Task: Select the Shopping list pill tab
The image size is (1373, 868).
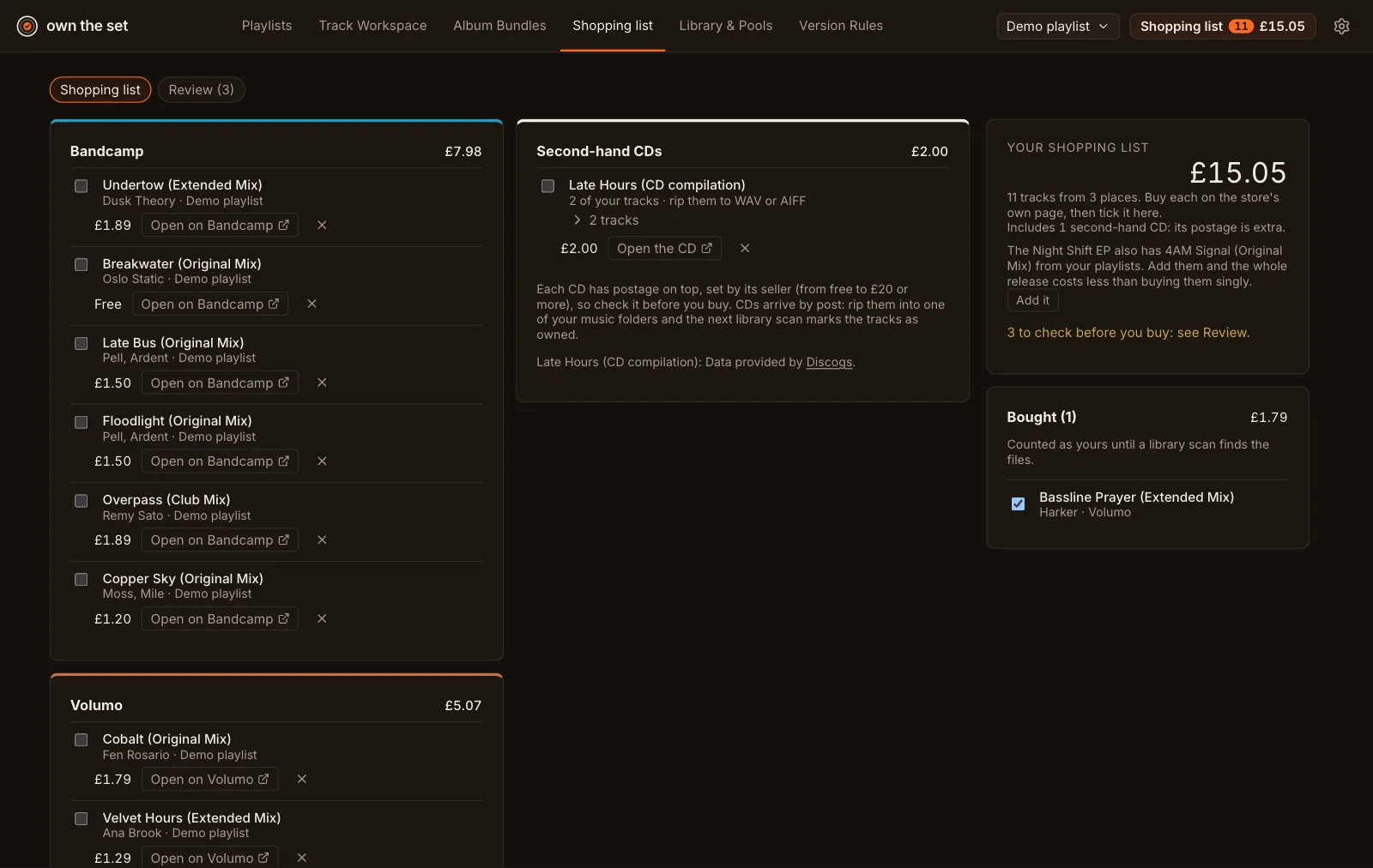Action: pos(100,90)
